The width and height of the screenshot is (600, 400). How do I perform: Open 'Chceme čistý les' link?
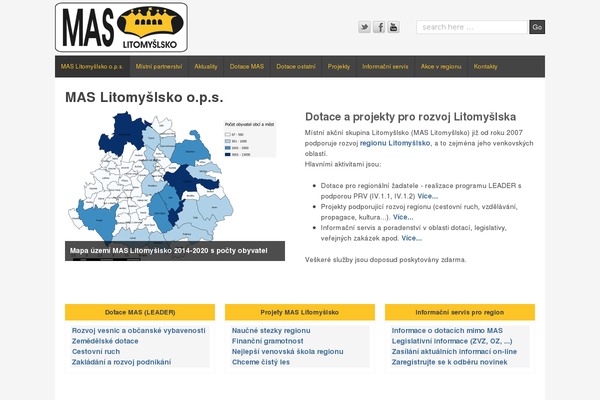(x=261, y=362)
